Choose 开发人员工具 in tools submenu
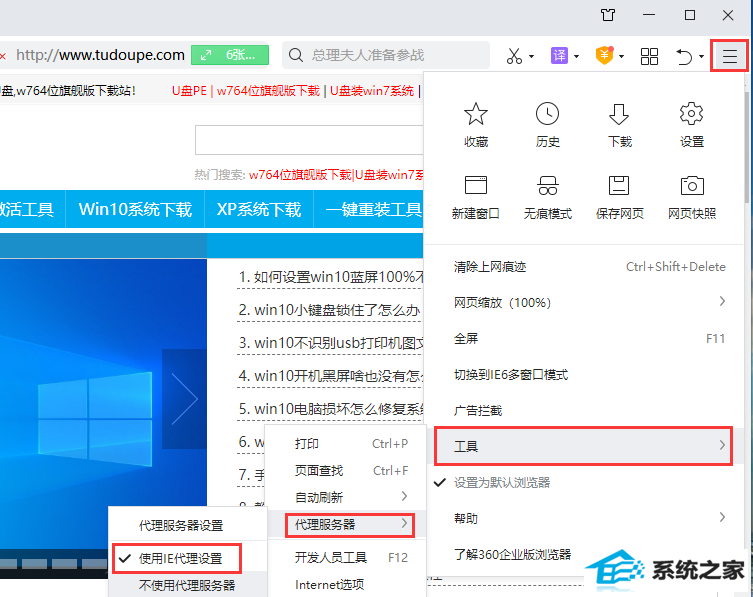This screenshot has height=597, width=753. click(346, 557)
